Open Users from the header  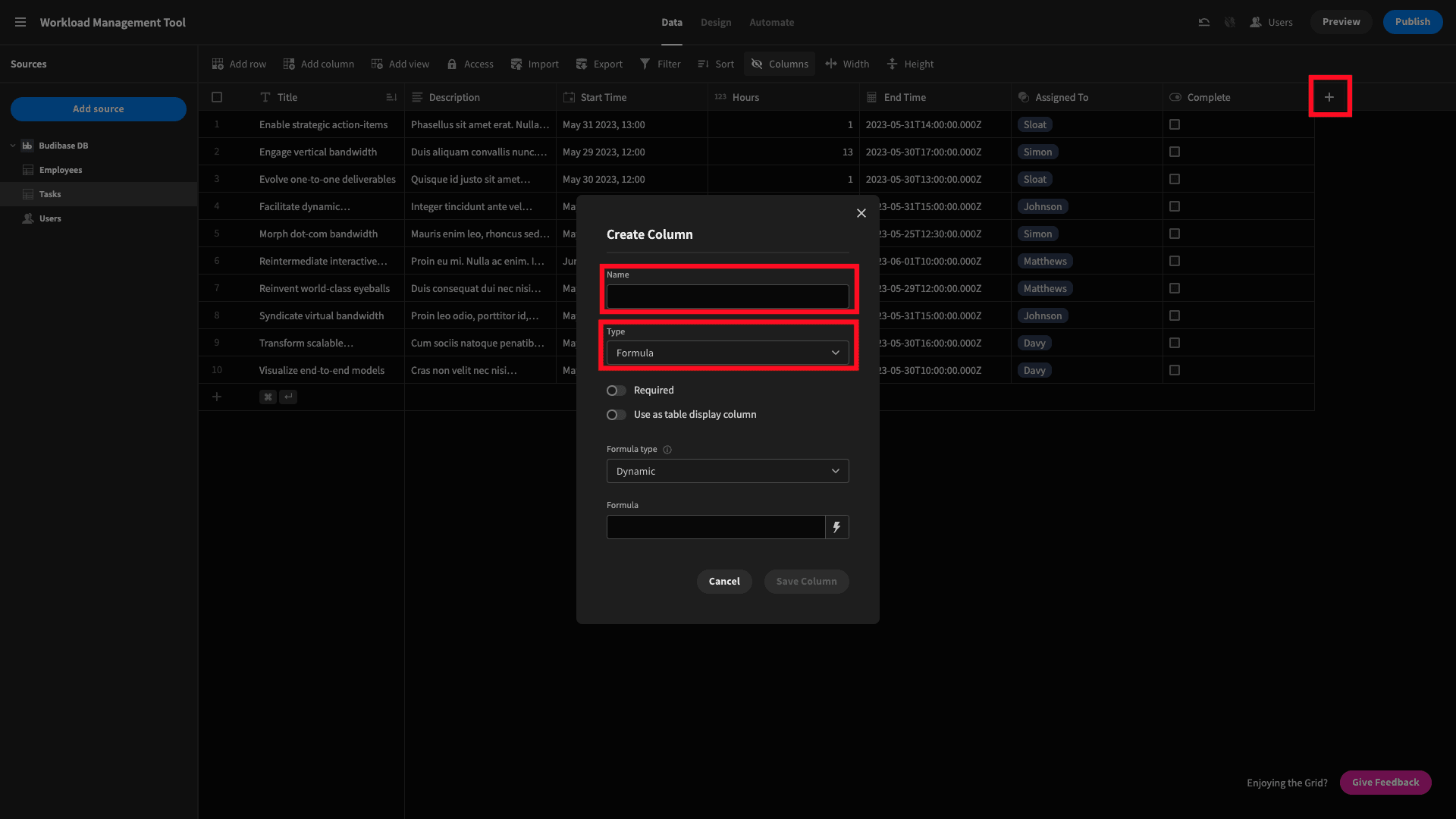tap(1271, 22)
